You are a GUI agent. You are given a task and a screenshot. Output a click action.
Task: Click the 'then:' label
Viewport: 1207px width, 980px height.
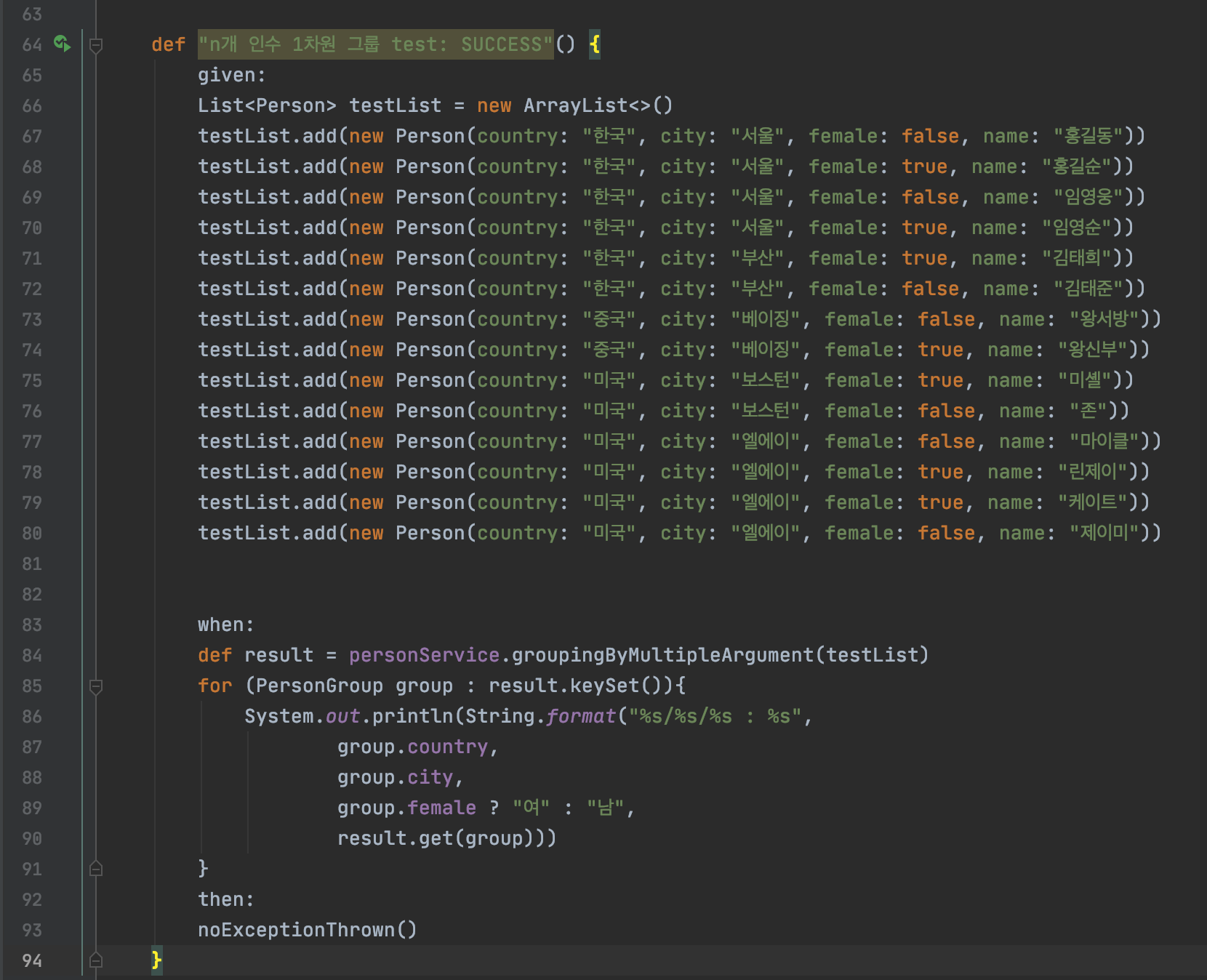click(x=226, y=900)
